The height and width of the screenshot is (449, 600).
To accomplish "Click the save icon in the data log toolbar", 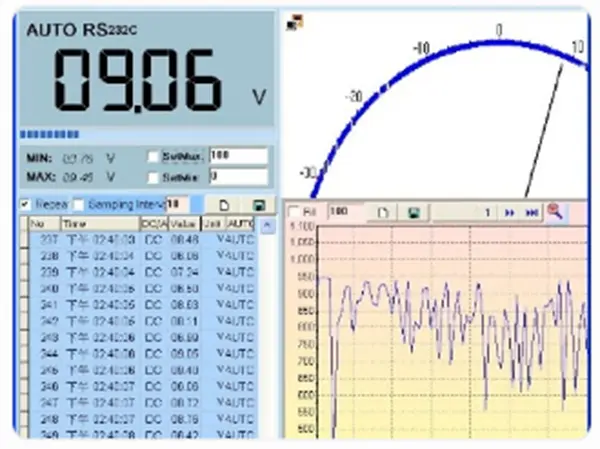I will click(259, 206).
